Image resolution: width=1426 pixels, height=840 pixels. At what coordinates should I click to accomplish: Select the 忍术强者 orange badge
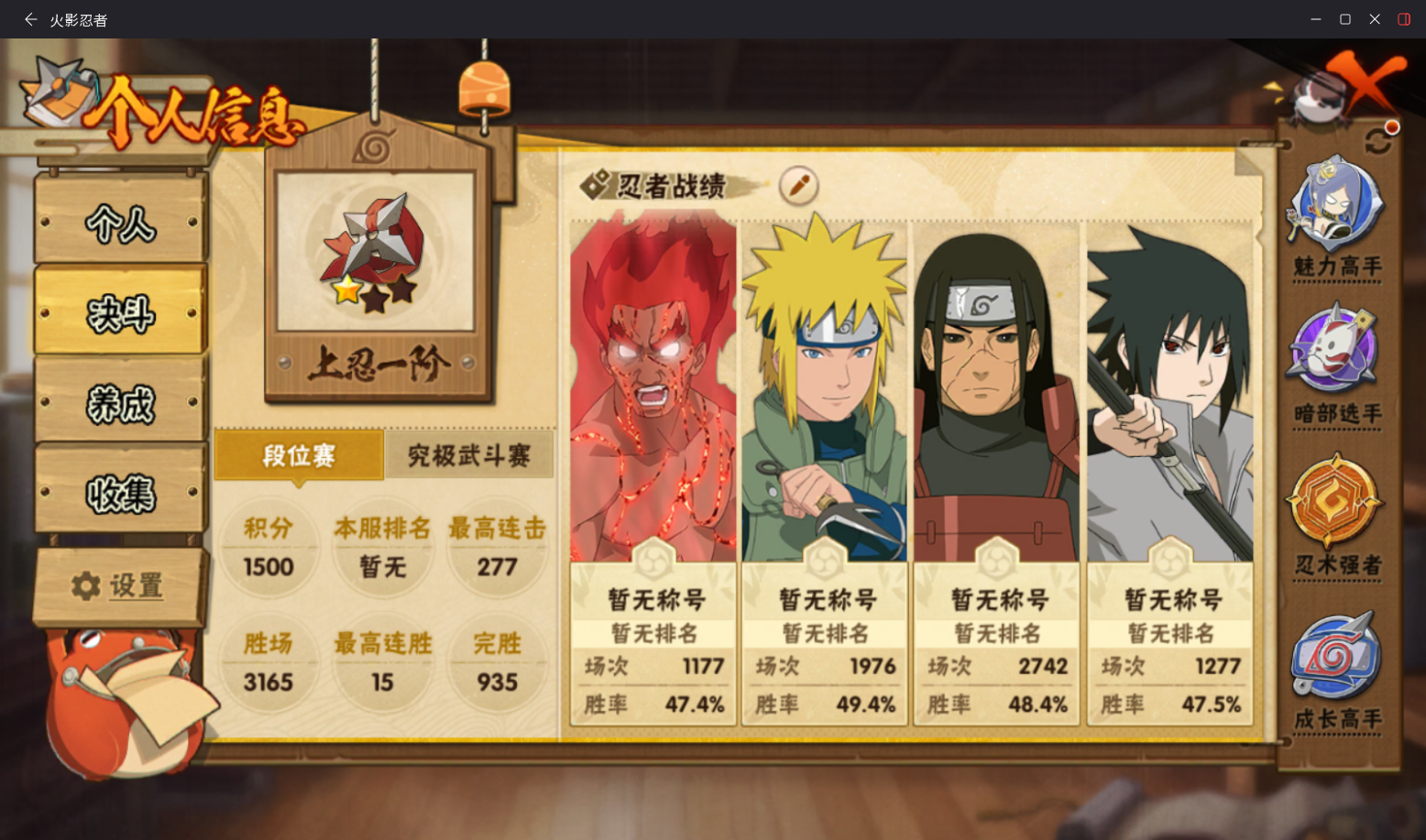1335,501
